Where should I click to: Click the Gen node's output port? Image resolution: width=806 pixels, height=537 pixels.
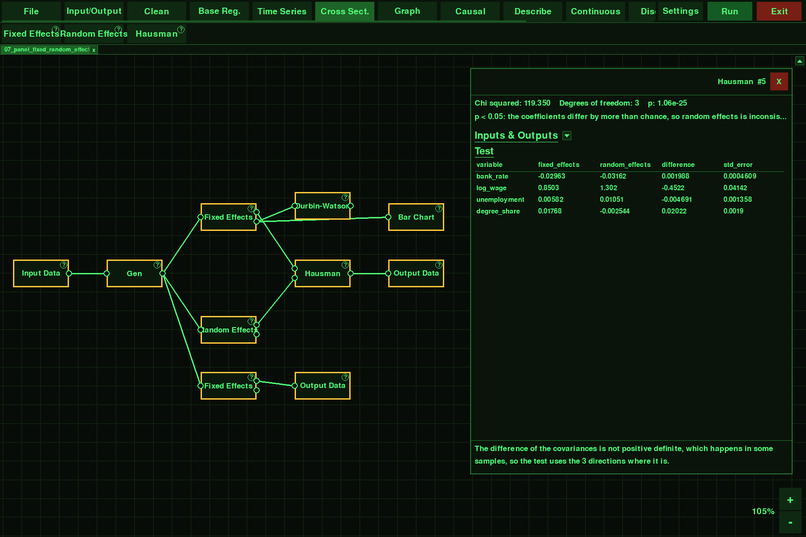(162, 273)
